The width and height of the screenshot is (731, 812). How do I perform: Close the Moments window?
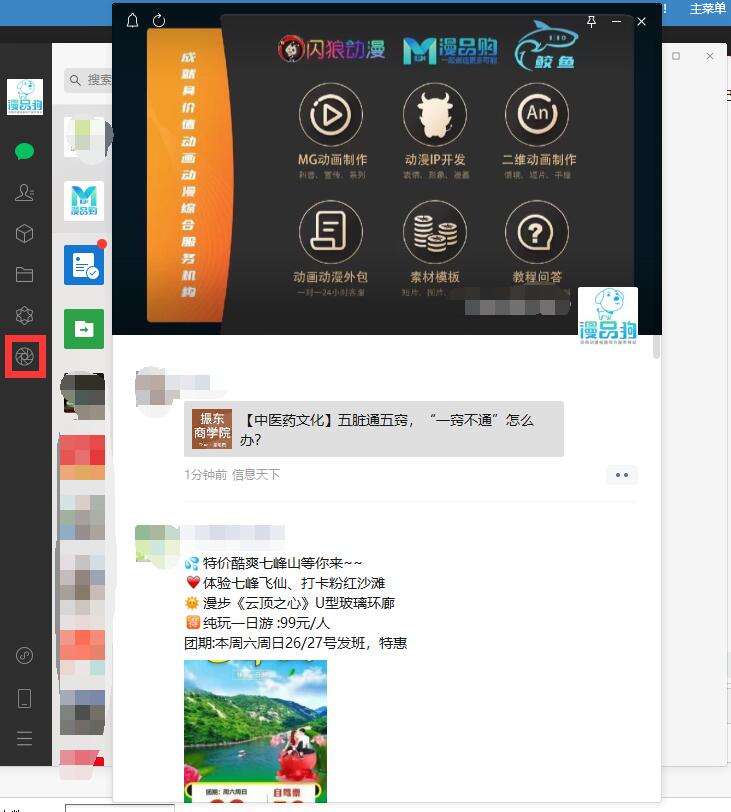tap(641, 21)
